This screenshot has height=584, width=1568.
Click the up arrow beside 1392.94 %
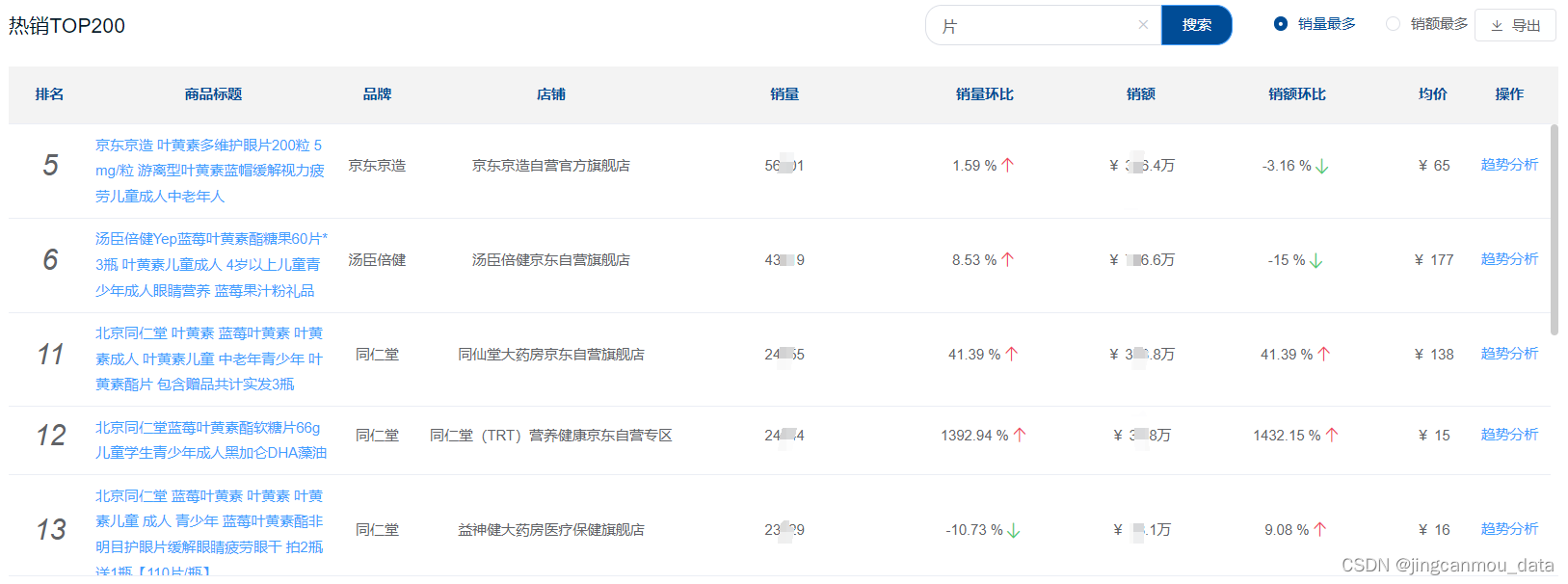click(x=1020, y=435)
